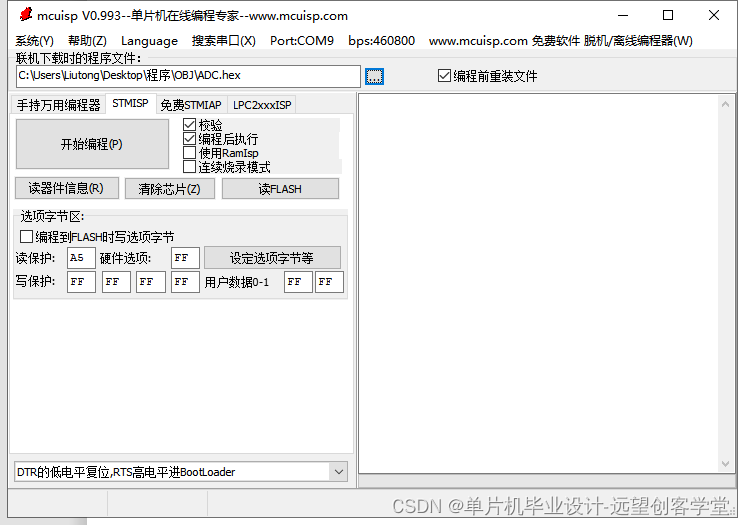Click the program file path field
The width and height of the screenshot is (745, 525).
(188, 76)
